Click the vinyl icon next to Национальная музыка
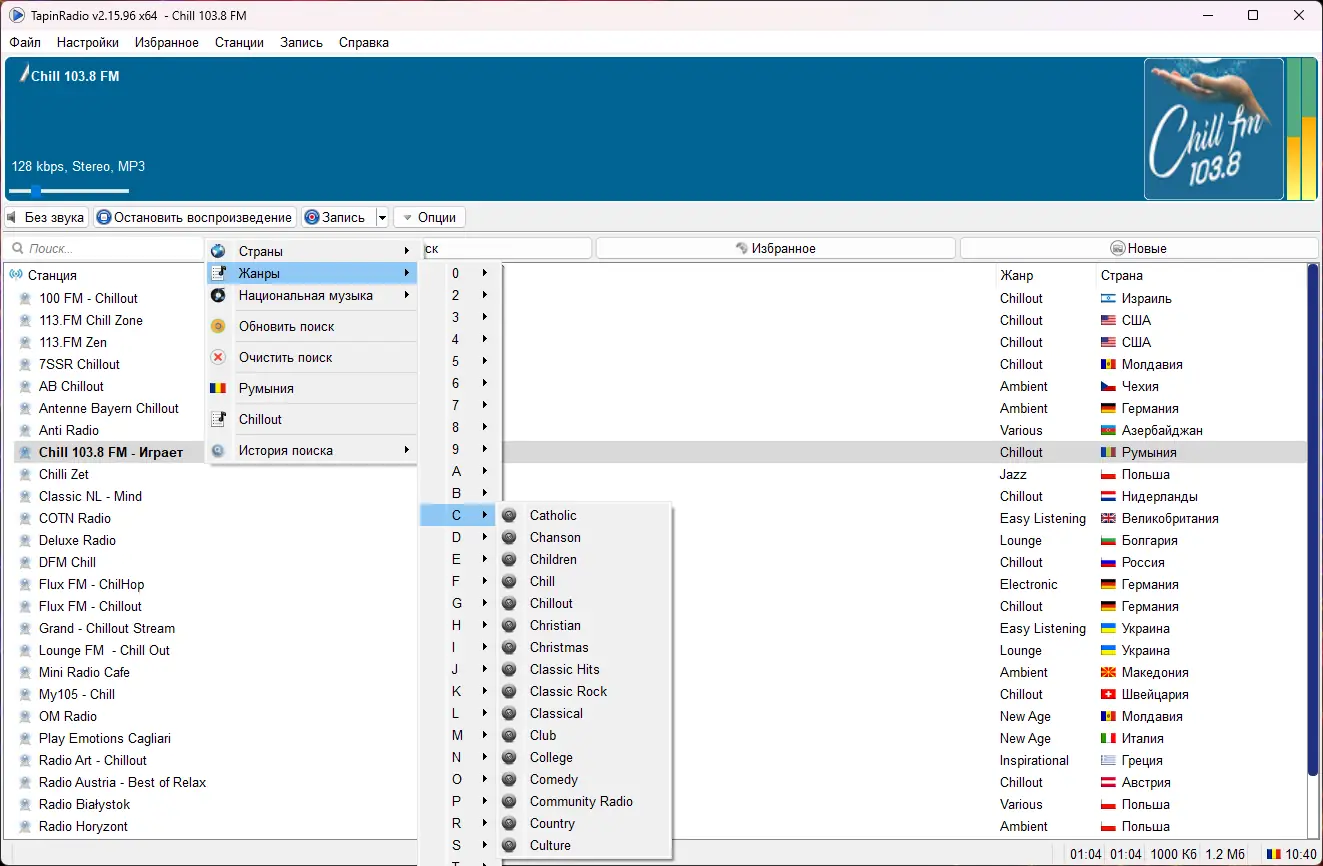1323x866 pixels. [x=218, y=295]
